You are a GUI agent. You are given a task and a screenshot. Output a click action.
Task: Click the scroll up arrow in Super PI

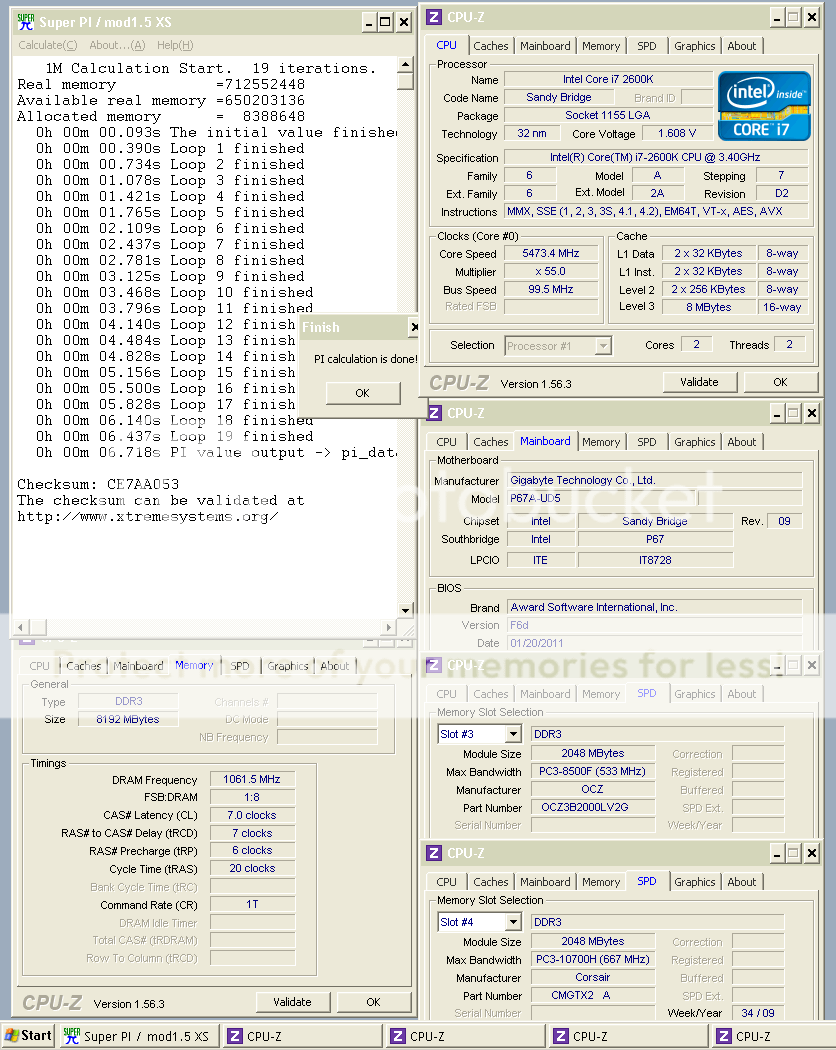pyautogui.click(x=405, y=66)
